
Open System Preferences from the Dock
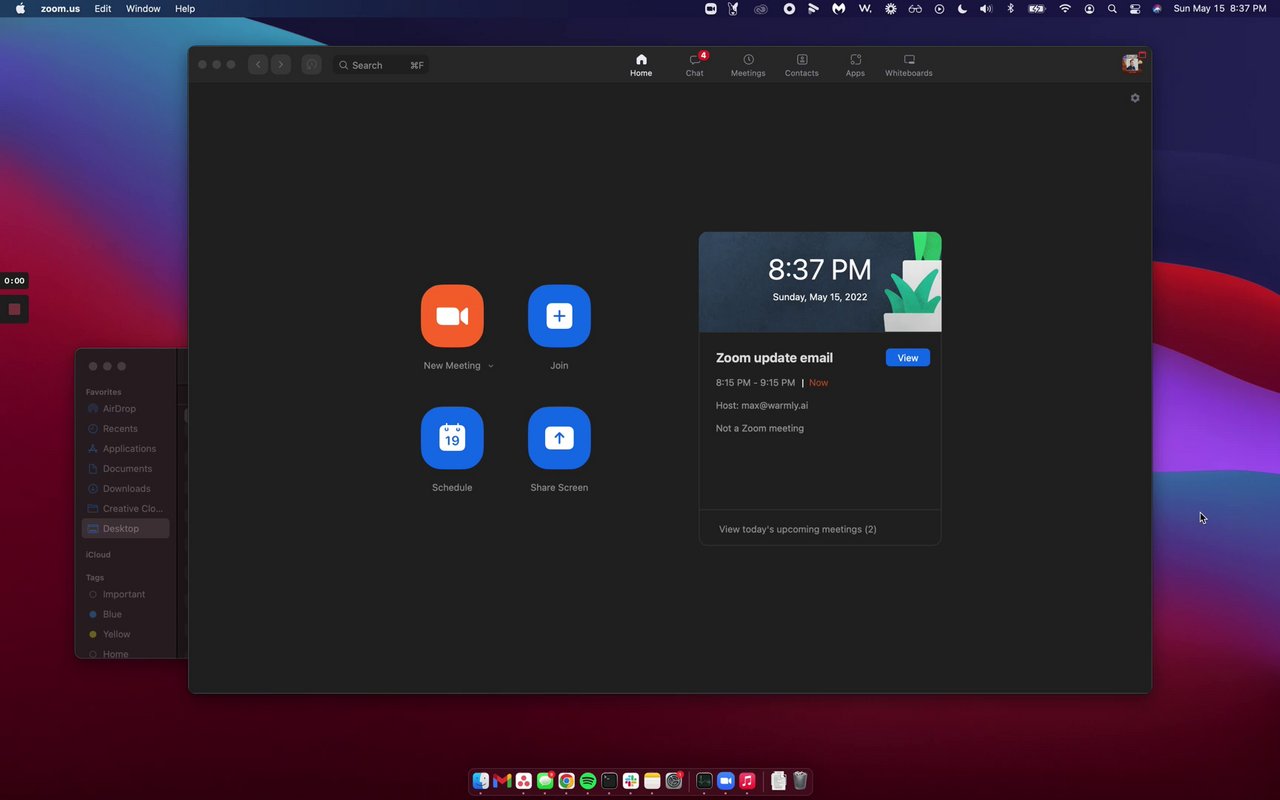674,781
